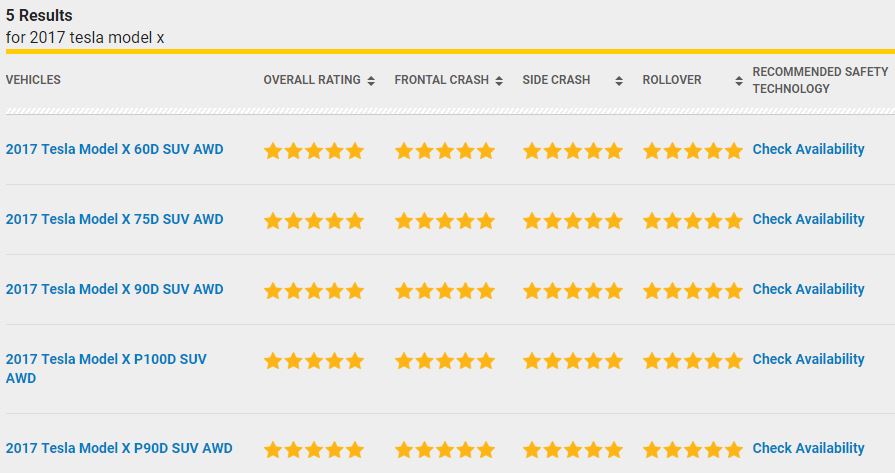Screen dimensions: 895x473
Task: Click the Side Crash column header
Action: (556, 80)
